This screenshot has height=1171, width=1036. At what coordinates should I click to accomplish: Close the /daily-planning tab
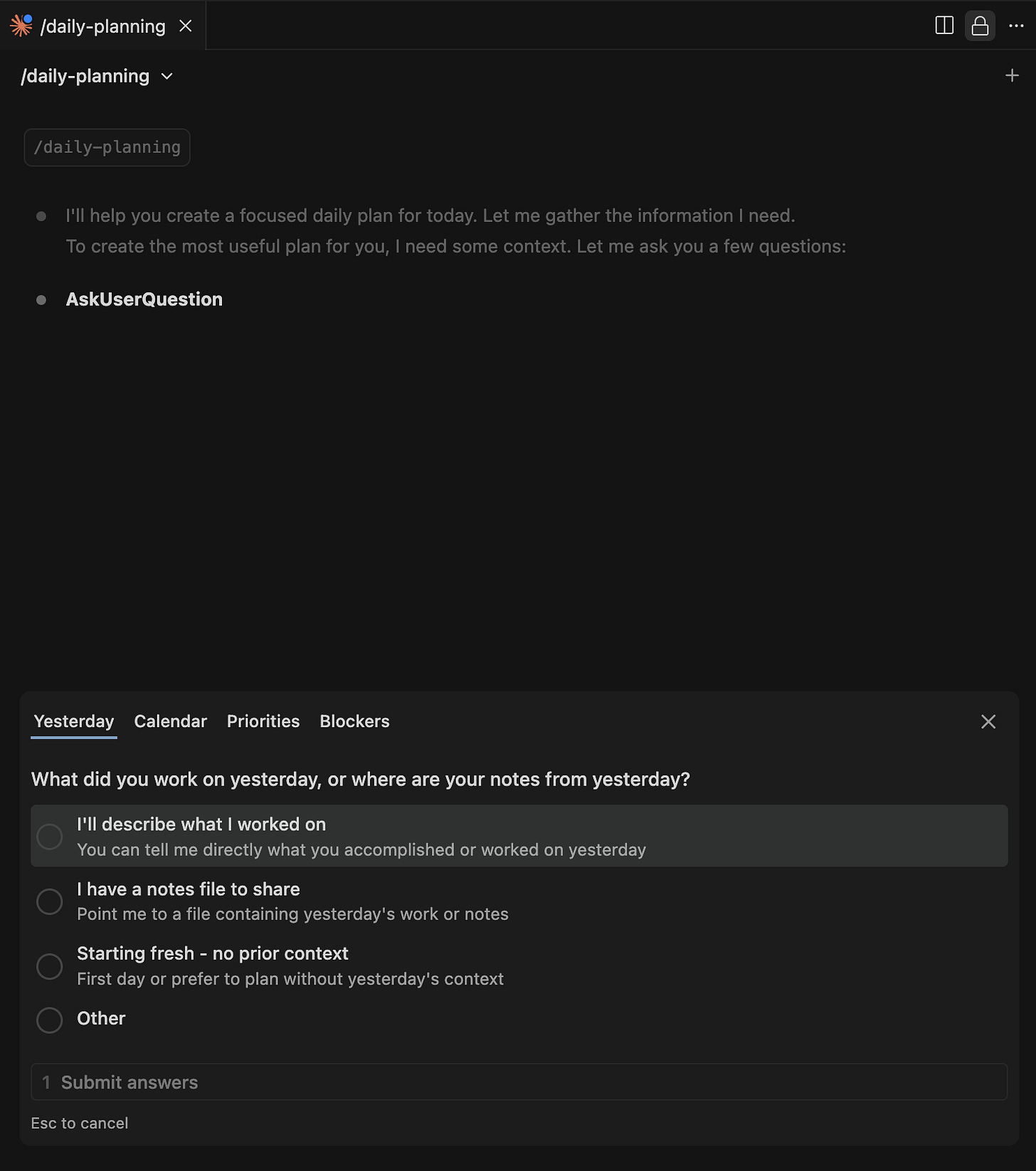(186, 26)
